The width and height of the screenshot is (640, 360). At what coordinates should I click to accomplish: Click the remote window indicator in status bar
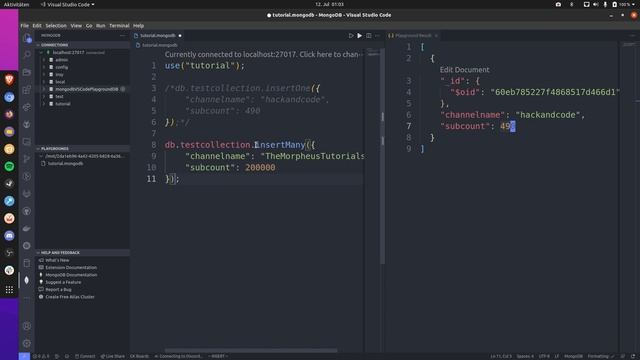(24, 356)
